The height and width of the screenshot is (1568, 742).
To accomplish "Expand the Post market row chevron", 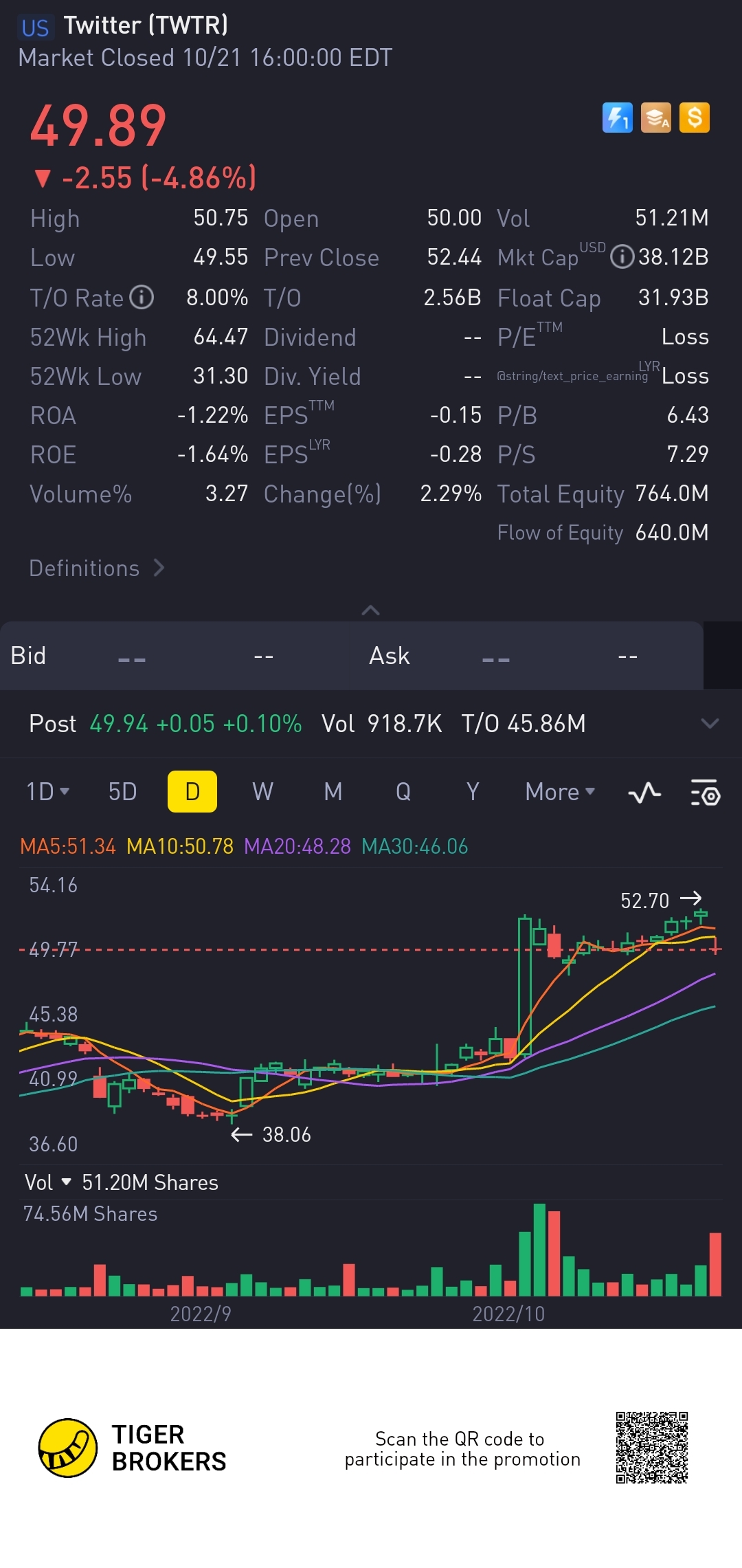I will (710, 723).
